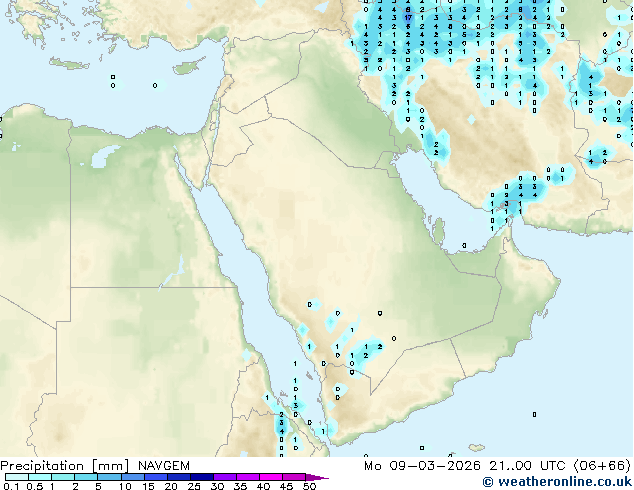Click the 0.1–0.5 mm lightest legend swatch
This screenshot has width=634, height=490.
(17, 477)
